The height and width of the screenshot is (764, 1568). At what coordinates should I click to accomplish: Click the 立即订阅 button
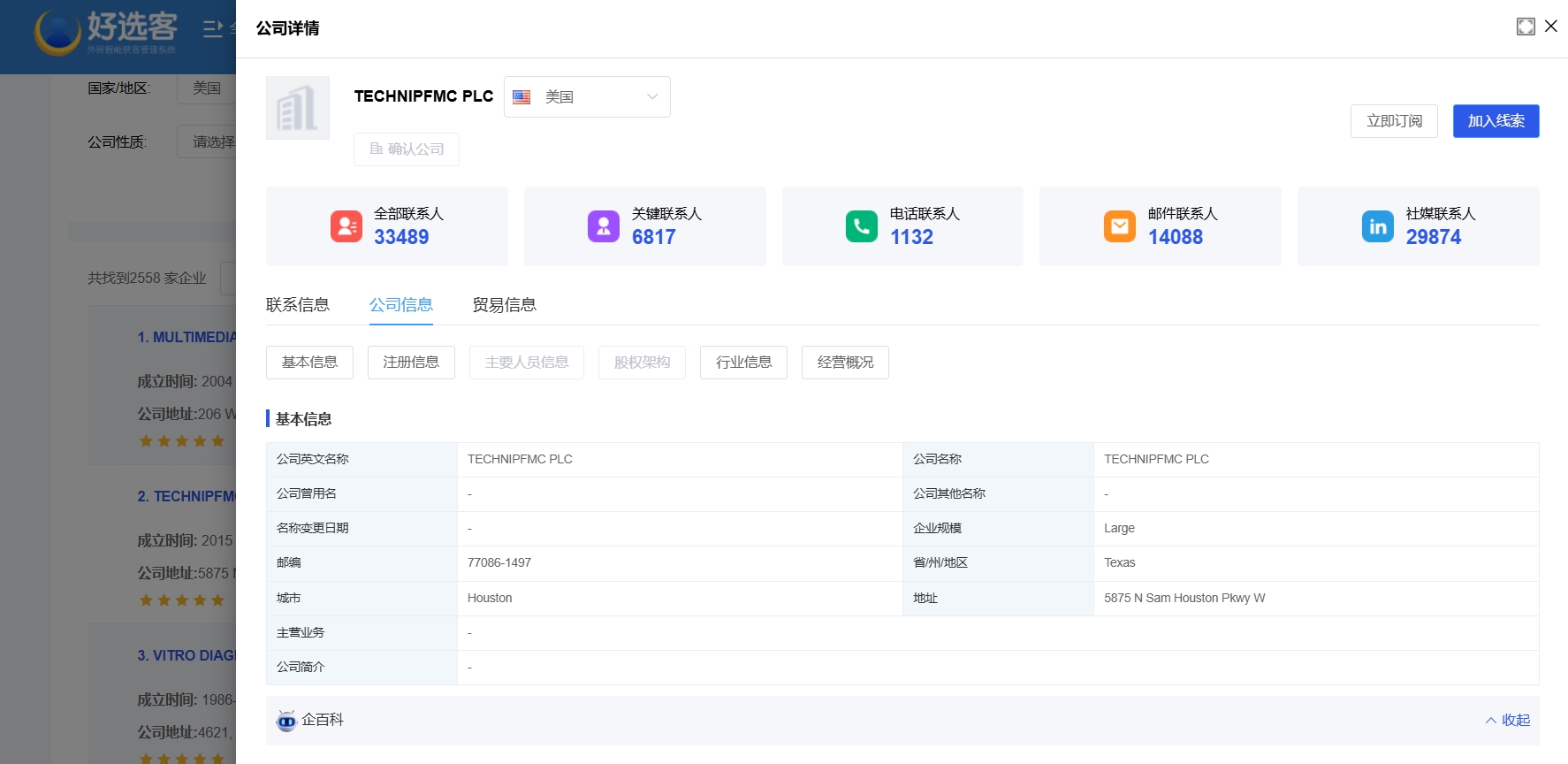point(1394,121)
